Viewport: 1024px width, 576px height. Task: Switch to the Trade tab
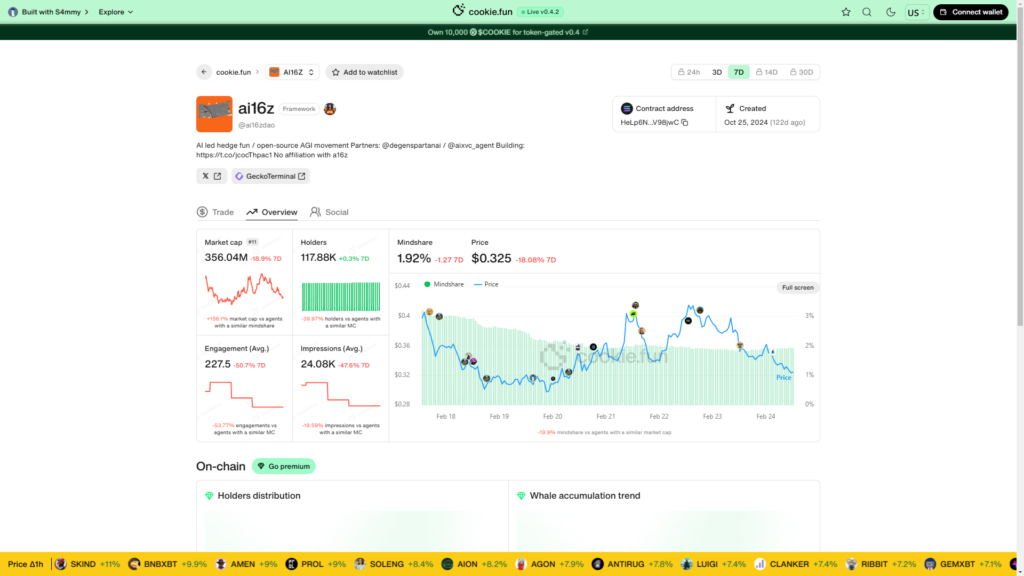click(215, 212)
